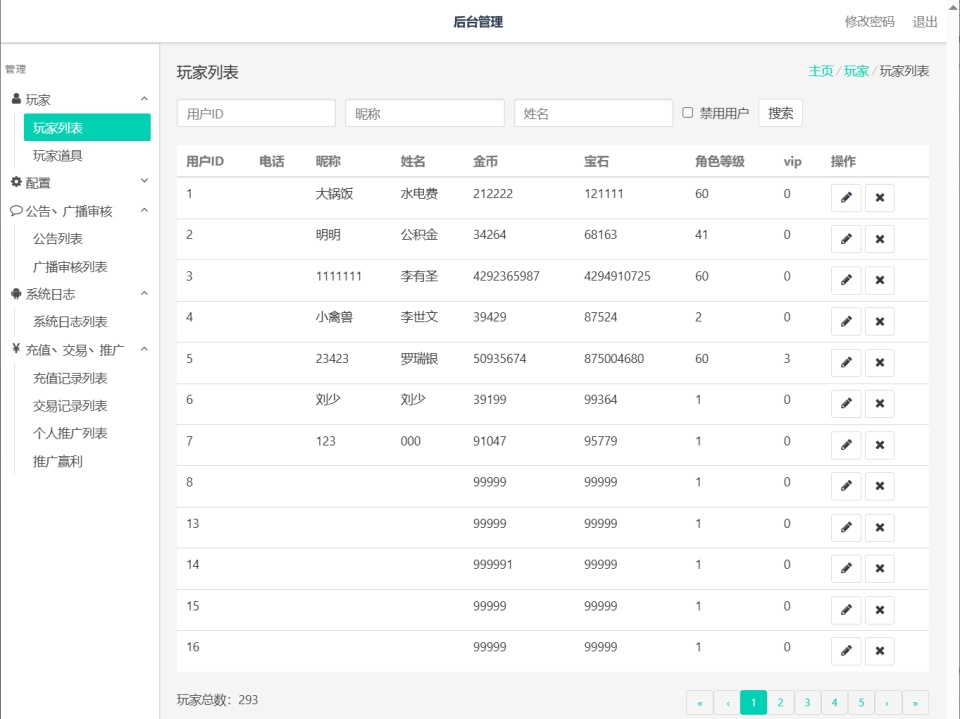960x719 pixels.
Task: Edit user 1 with pencil icon
Action: click(846, 198)
